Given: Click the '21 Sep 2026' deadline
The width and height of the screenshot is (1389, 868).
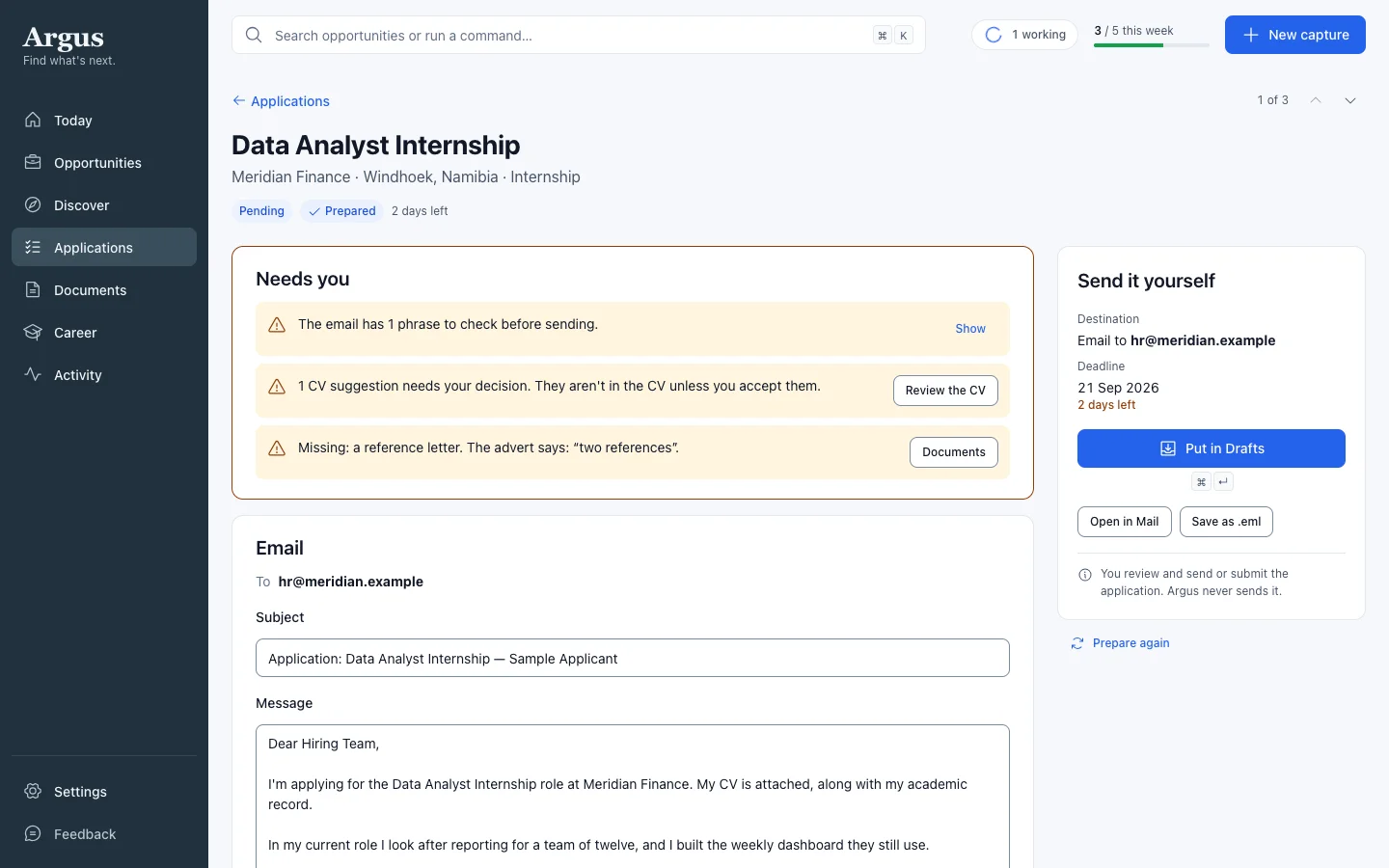Looking at the screenshot, I should tap(1118, 388).
